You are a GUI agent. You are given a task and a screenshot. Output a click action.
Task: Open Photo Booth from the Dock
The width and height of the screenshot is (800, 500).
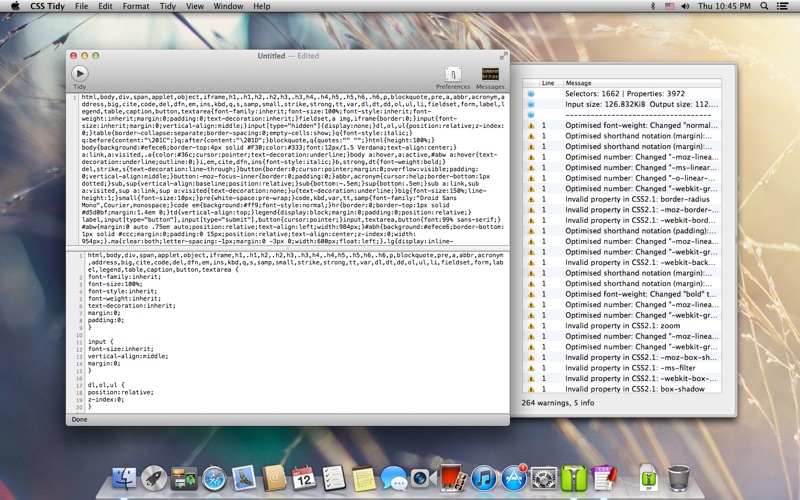(x=454, y=479)
